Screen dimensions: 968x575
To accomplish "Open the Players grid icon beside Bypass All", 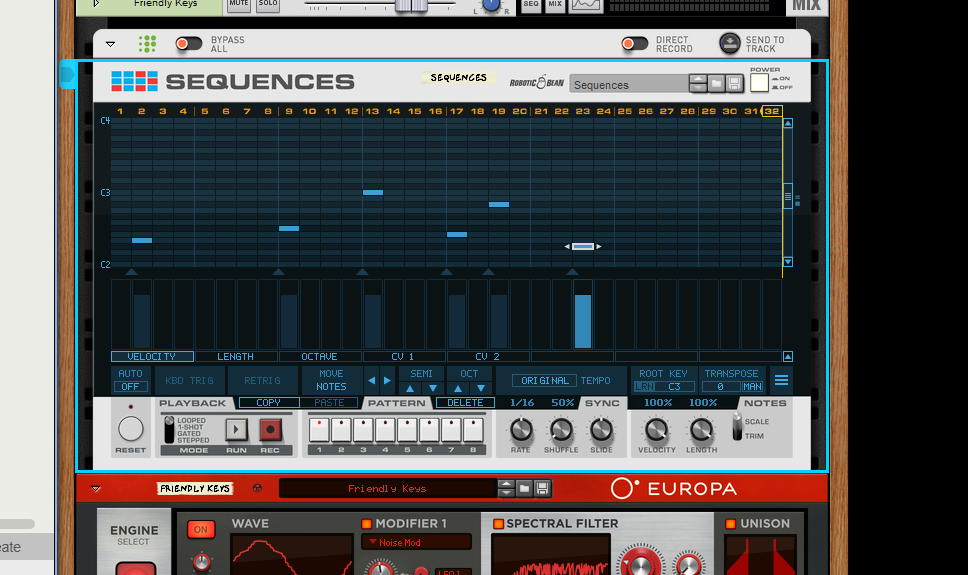I will coord(147,44).
